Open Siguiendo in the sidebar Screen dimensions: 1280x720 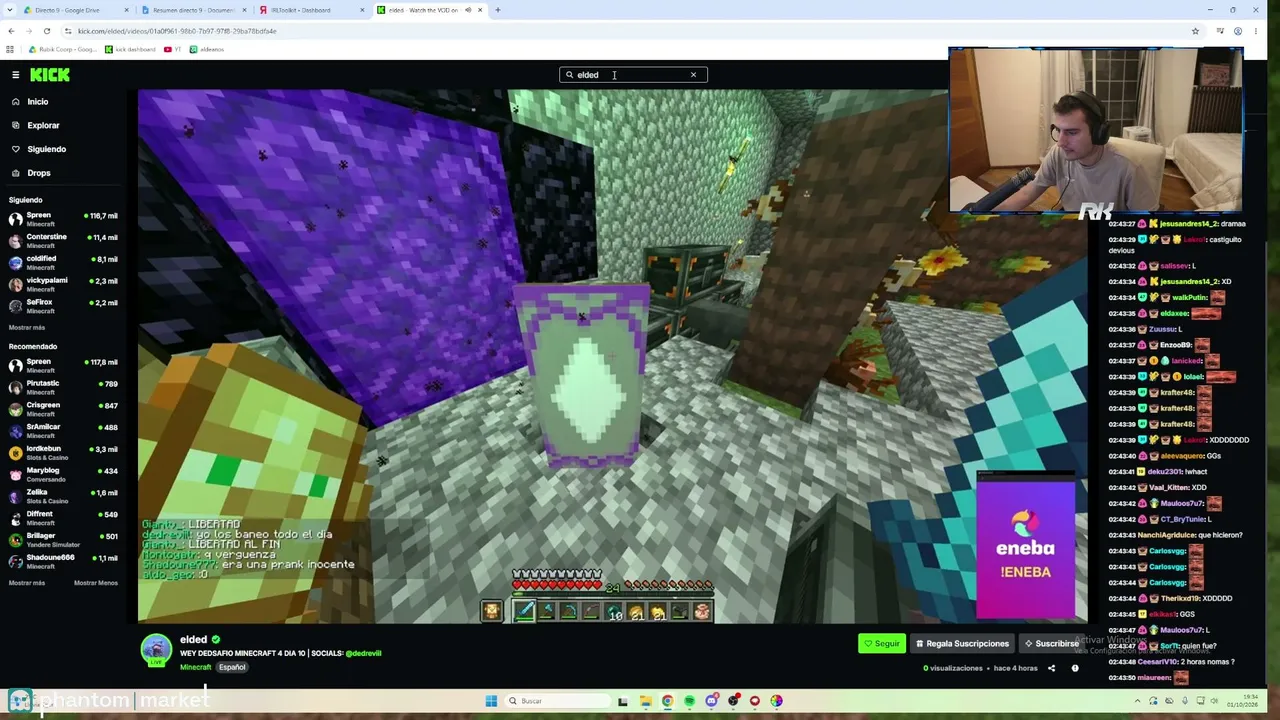[x=39, y=149]
